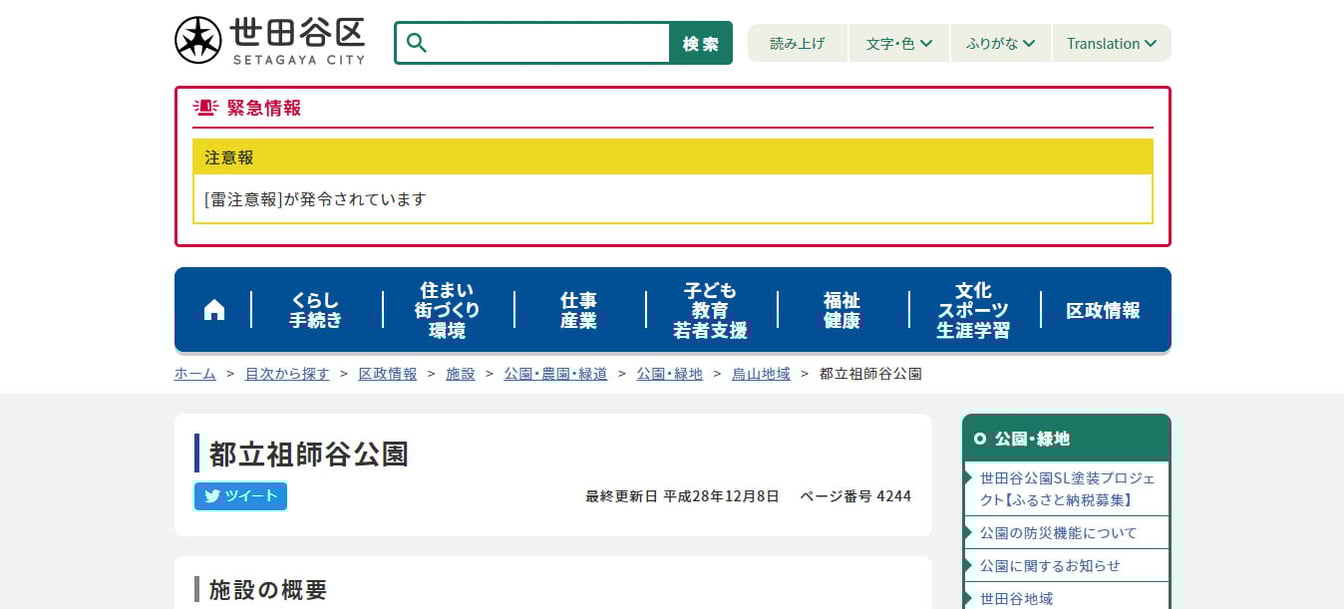Image resolution: width=1344 pixels, height=609 pixels.
Task: Click the Setagaya City logo
Action: [x=270, y=41]
